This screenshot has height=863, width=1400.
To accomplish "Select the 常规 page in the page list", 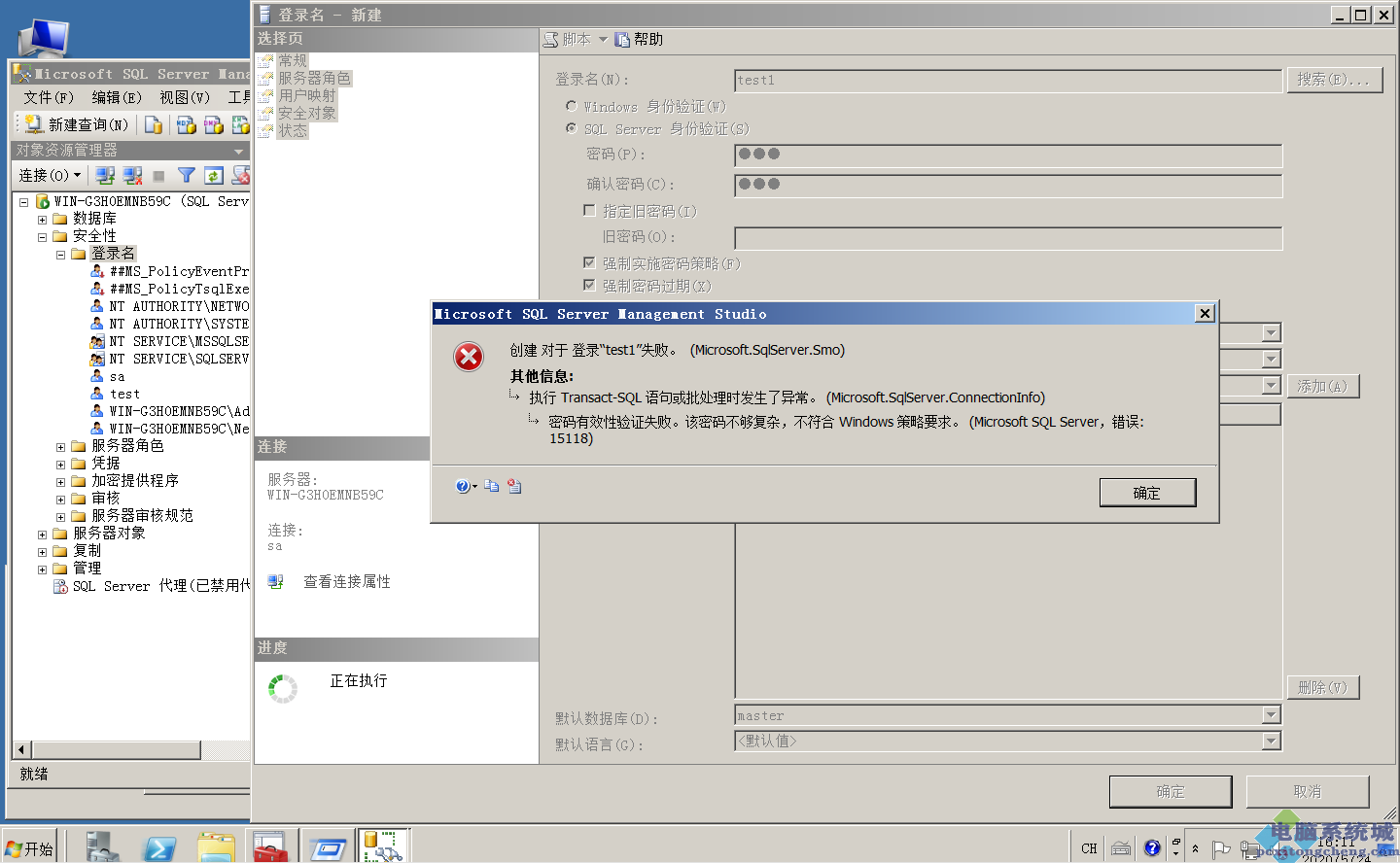I will tap(293, 60).
